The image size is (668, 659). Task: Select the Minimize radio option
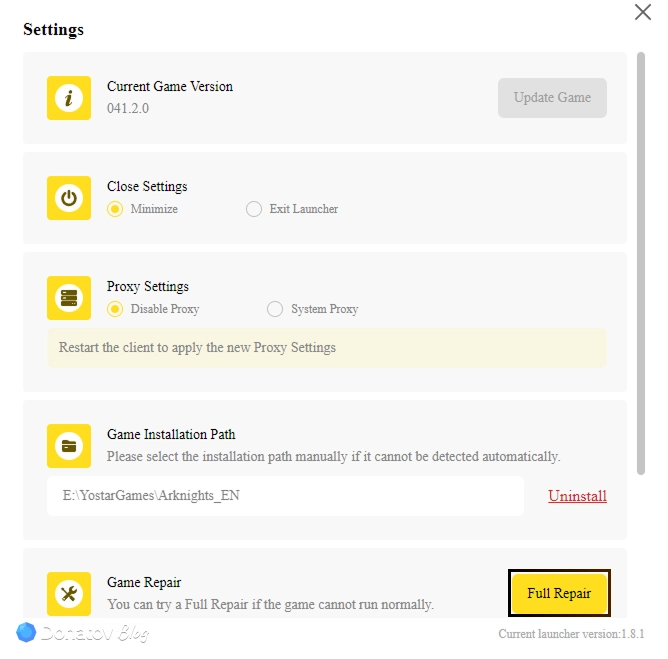115,209
